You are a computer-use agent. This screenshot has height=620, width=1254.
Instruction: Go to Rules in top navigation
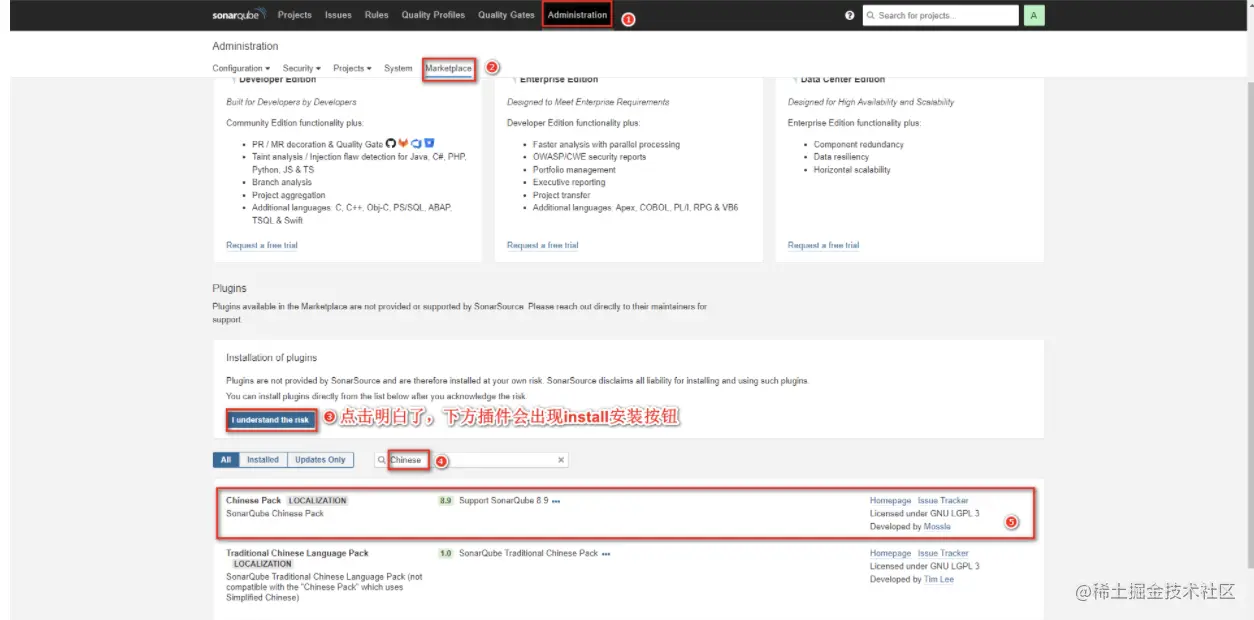(377, 15)
